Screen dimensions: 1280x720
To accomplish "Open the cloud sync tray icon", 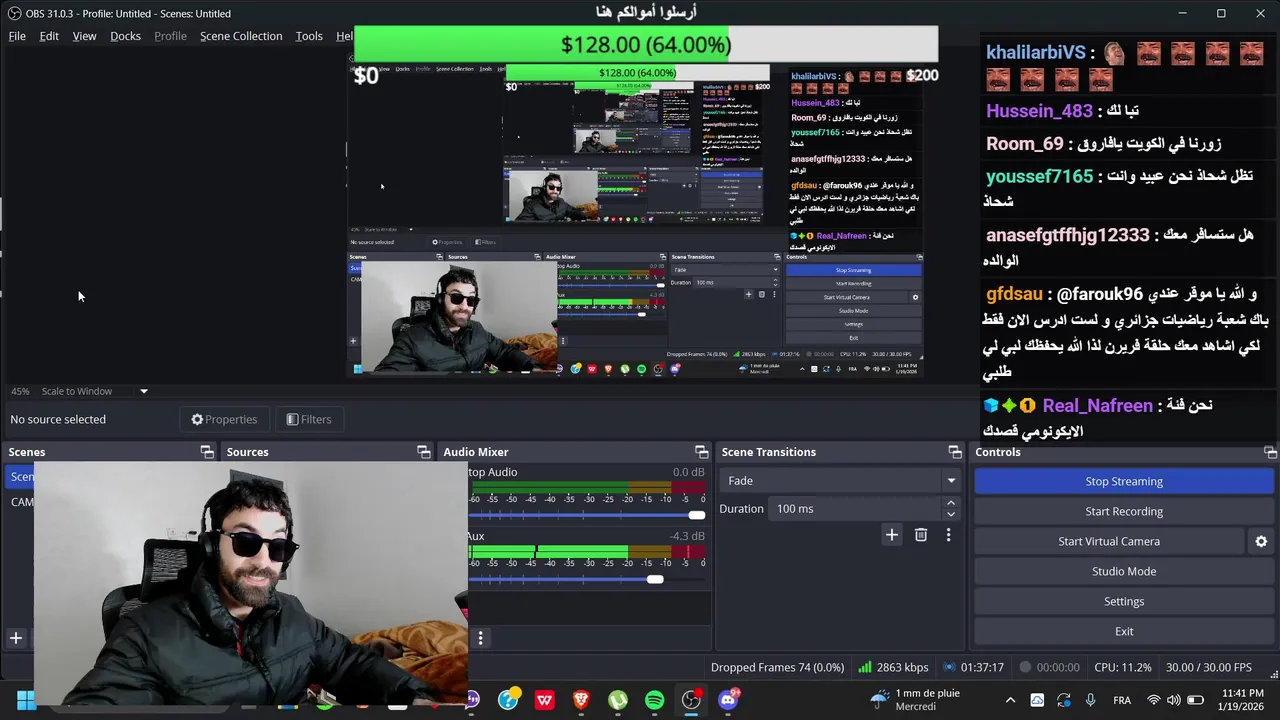I will [x=1037, y=700].
